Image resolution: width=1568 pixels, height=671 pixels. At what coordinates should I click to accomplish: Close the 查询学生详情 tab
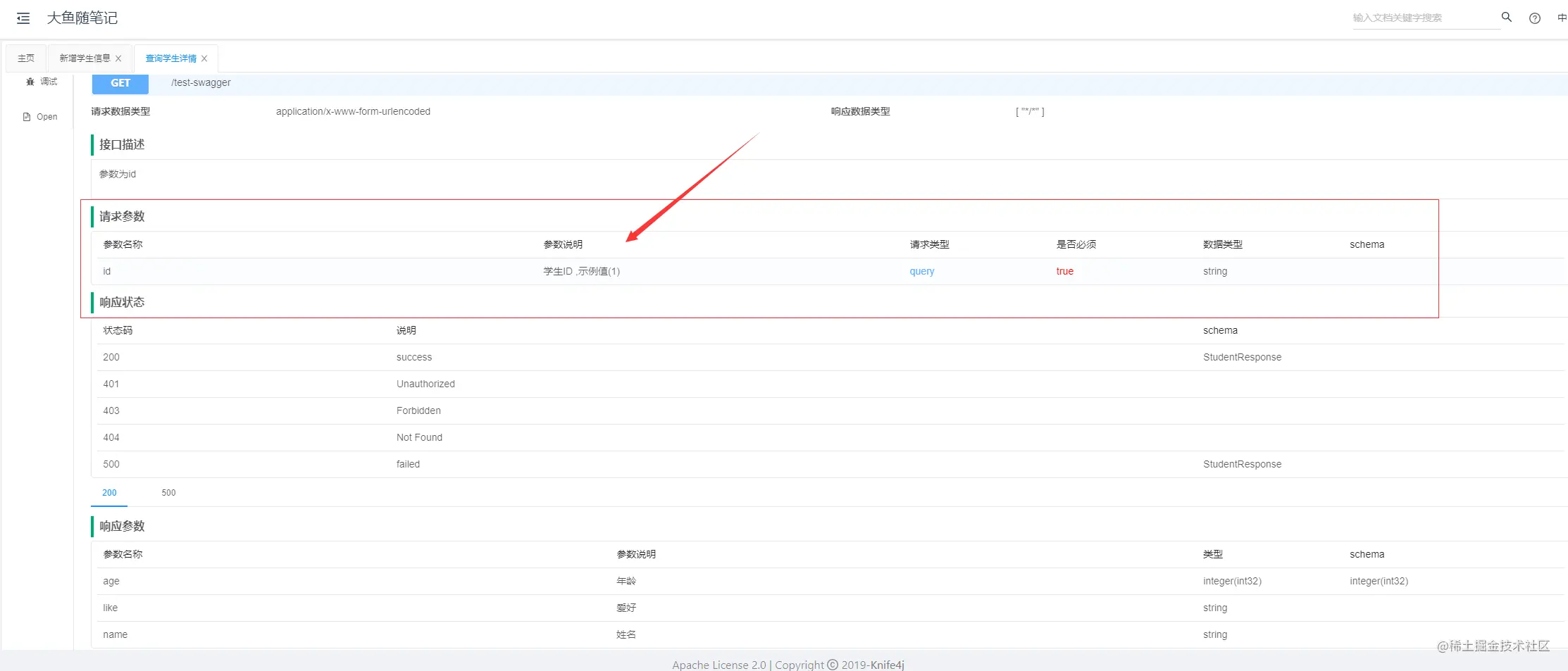204,58
